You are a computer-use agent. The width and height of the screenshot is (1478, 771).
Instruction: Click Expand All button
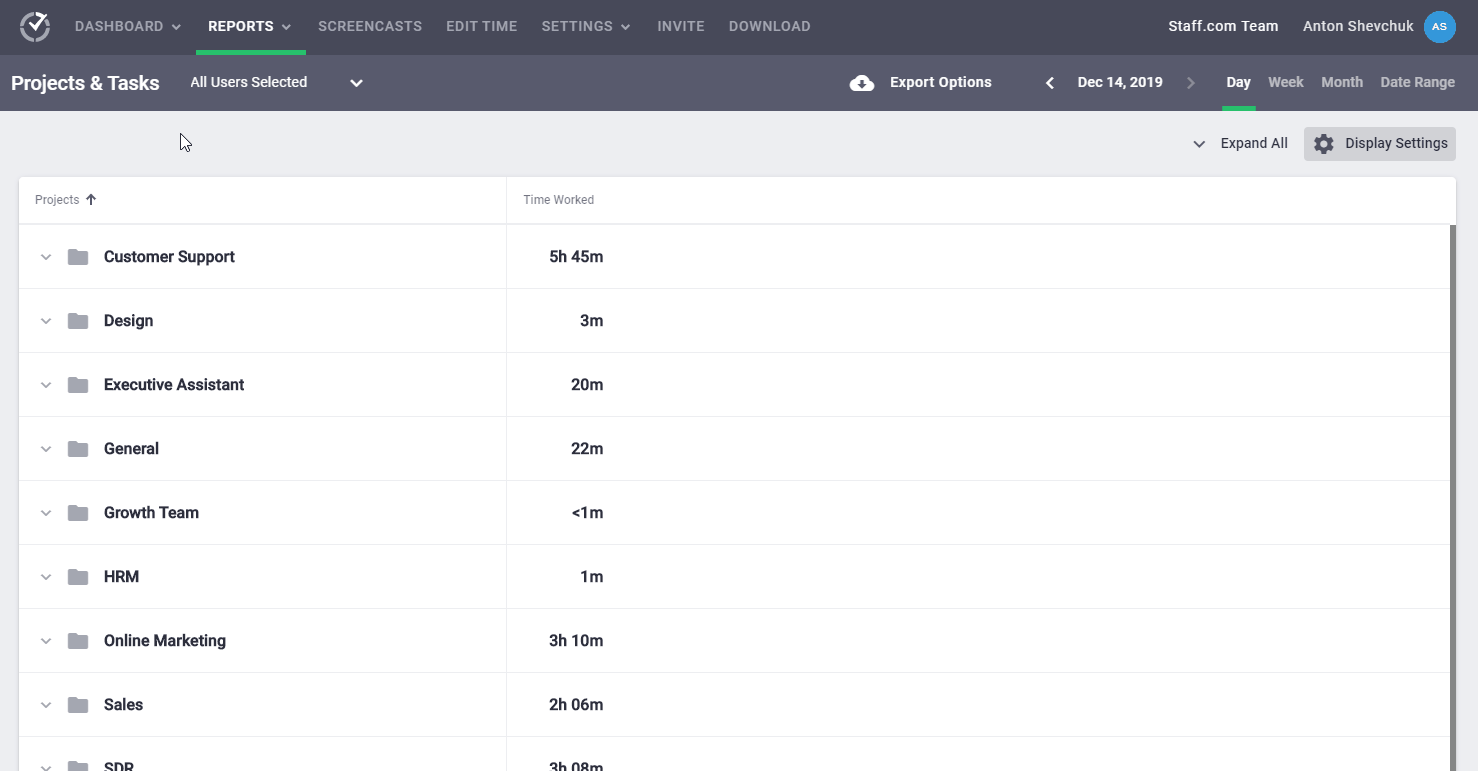click(1240, 144)
